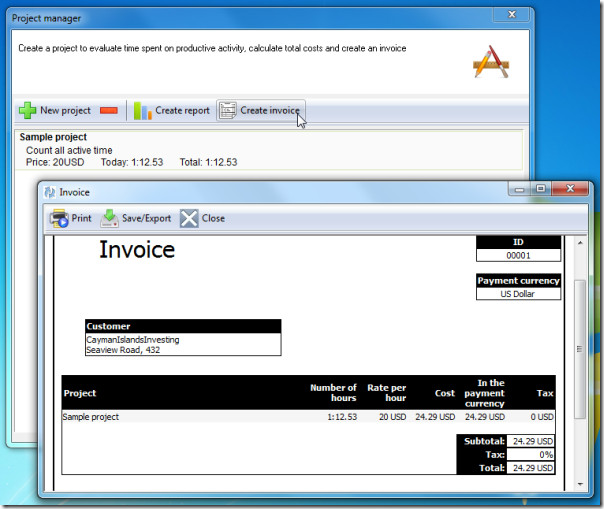This screenshot has width=604, height=509.
Task: Click the Tax column header
Action: tap(545, 393)
